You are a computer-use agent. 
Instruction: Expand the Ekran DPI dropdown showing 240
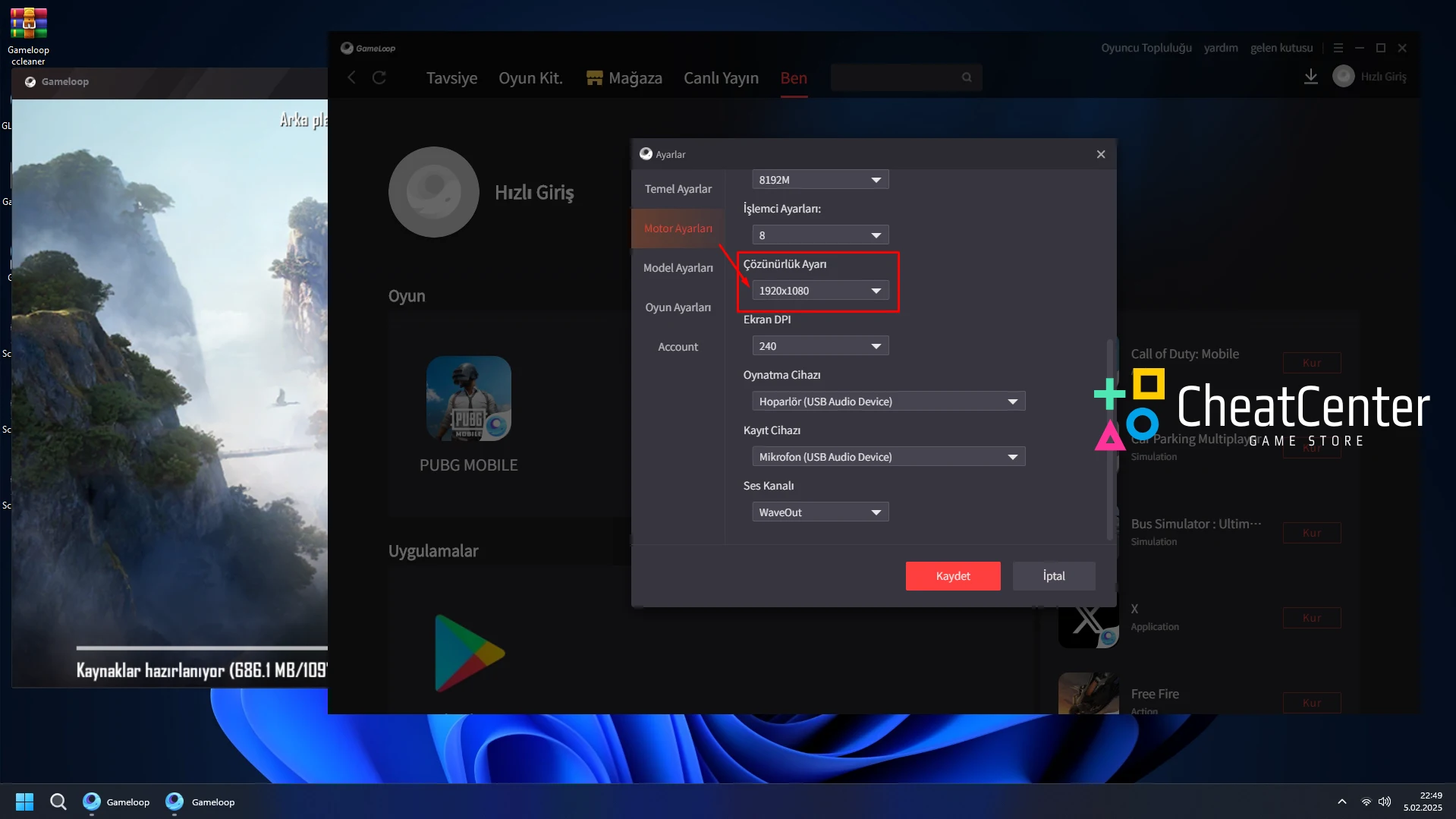[x=819, y=345]
